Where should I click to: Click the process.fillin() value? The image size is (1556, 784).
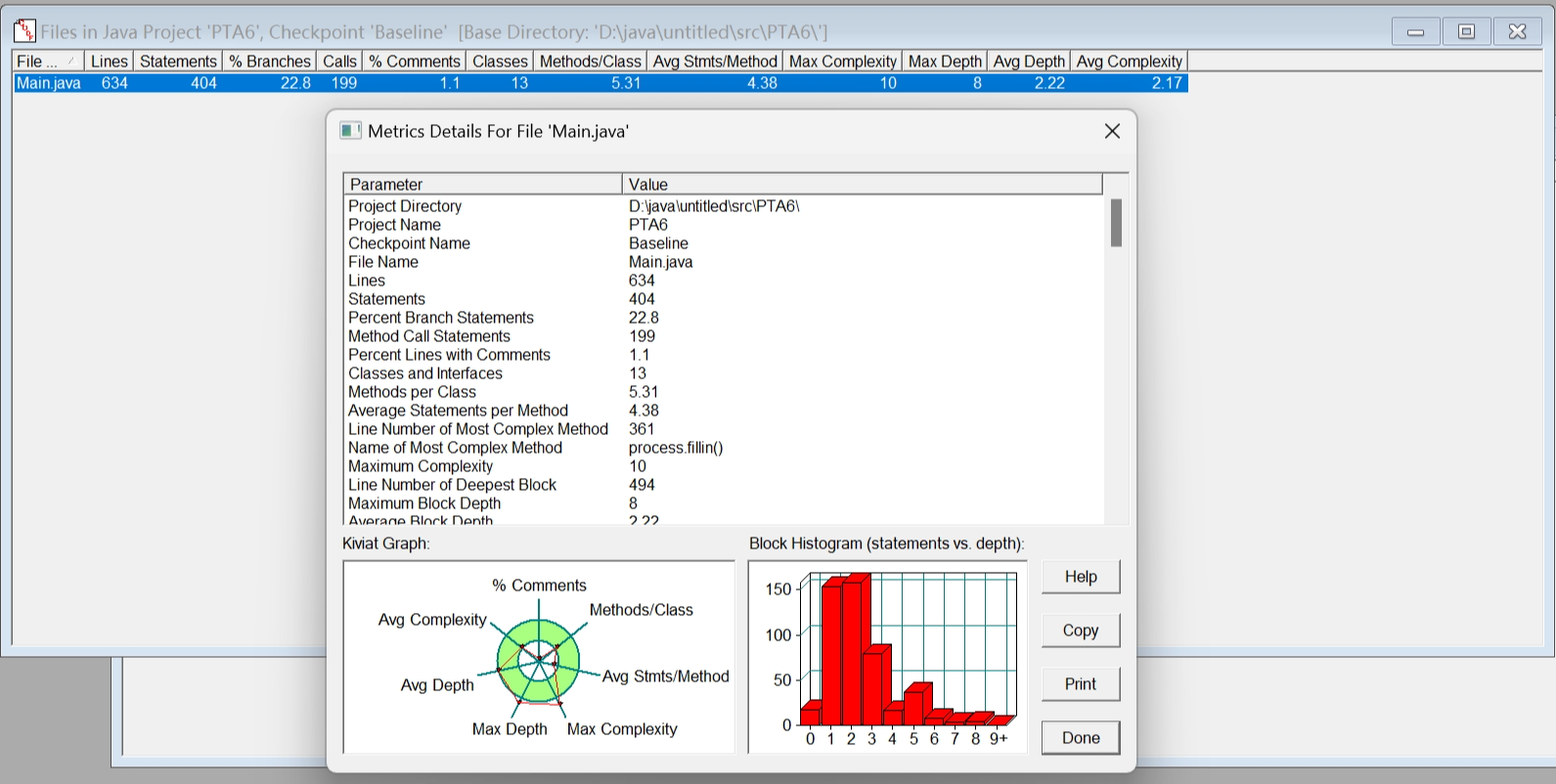tap(676, 448)
